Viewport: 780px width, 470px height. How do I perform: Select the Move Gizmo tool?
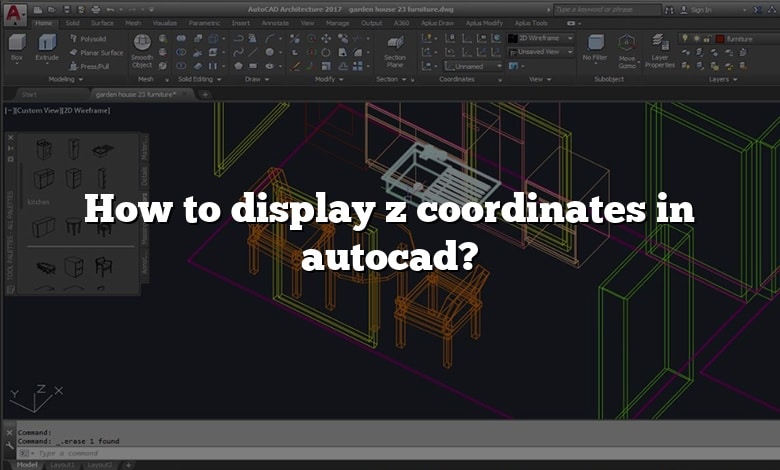click(627, 52)
